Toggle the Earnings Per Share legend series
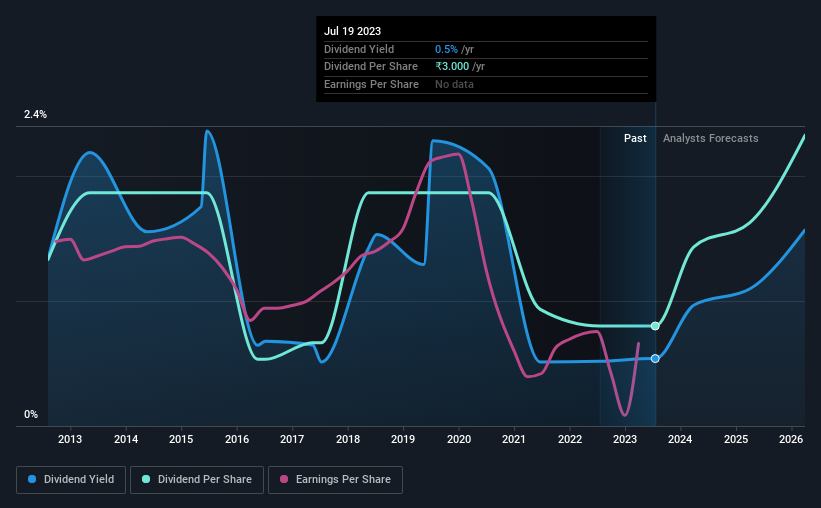821x508 pixels. 335,480
